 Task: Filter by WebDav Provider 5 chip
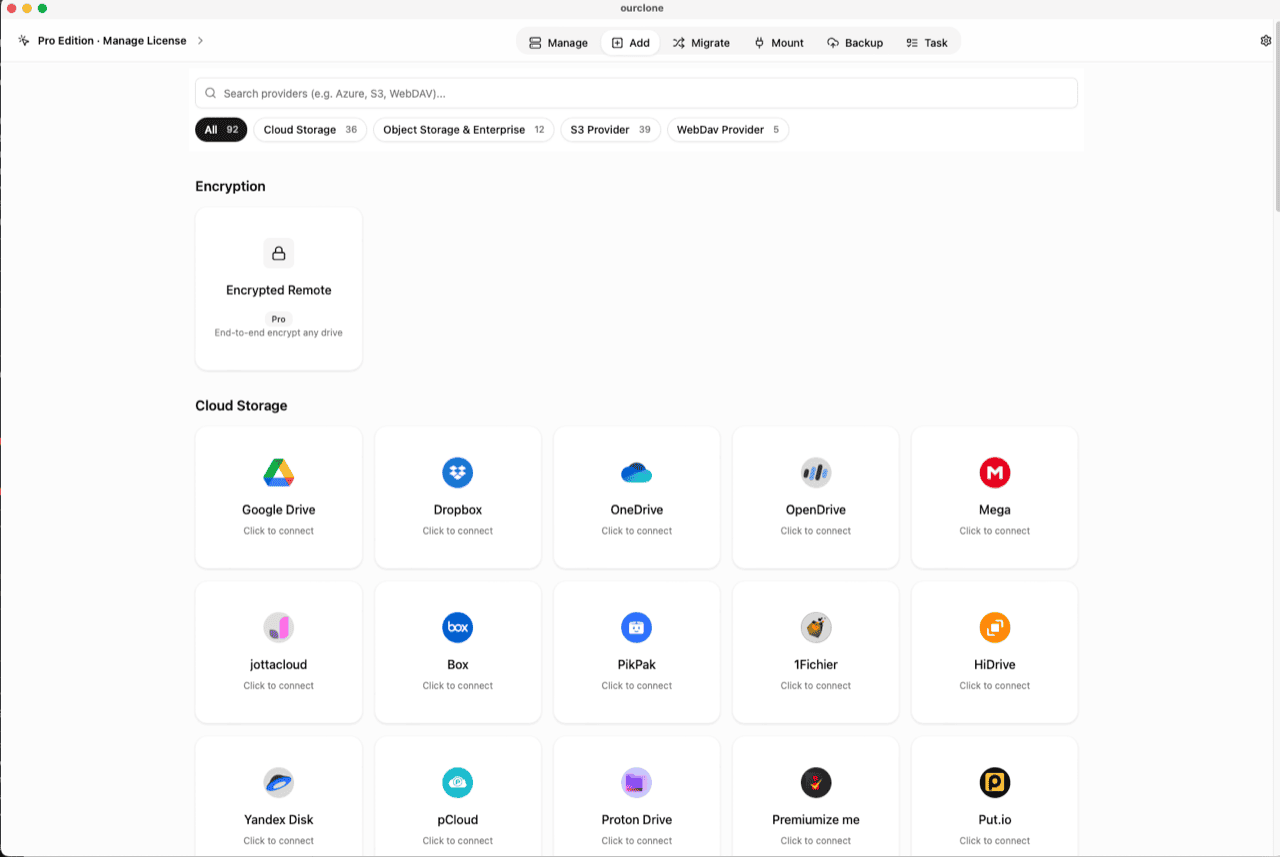728,130
